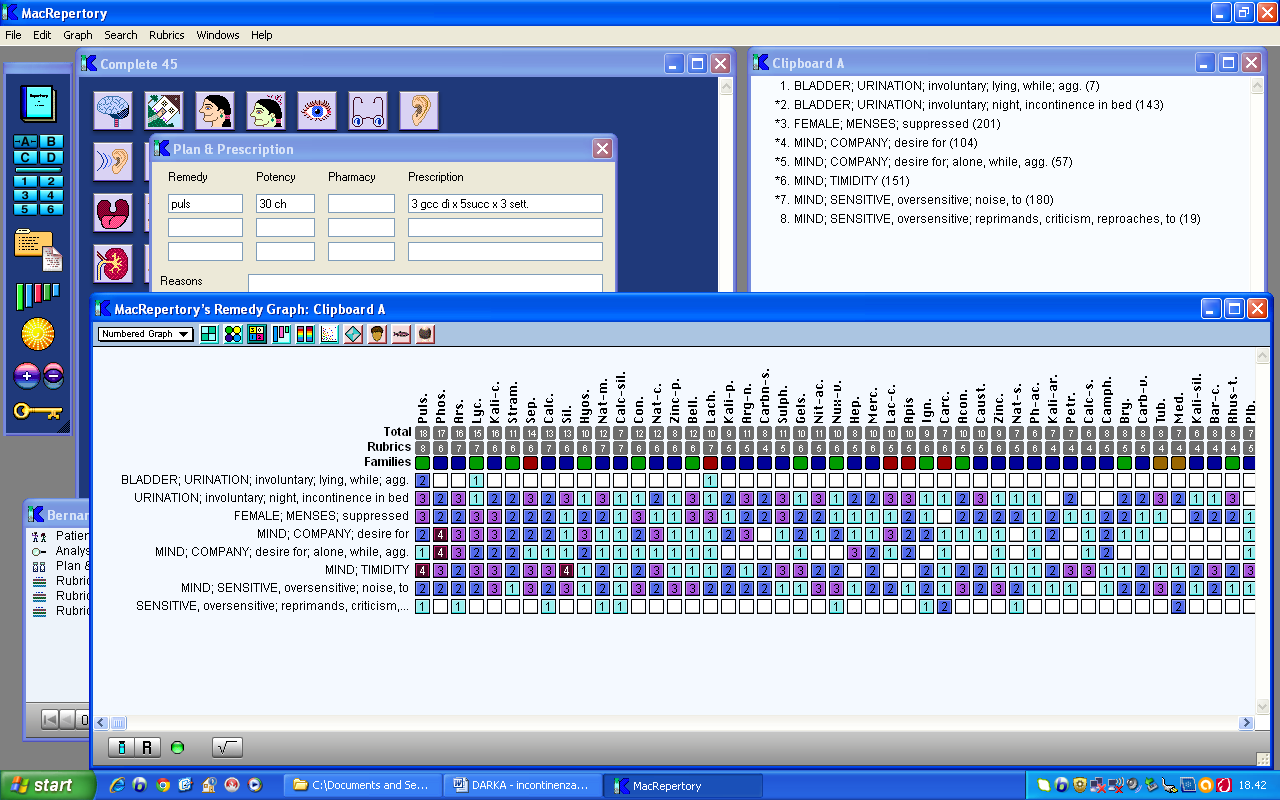Click the golden key icon in the palette
This screenshot has width=1280, height=800.
[38, 411]
